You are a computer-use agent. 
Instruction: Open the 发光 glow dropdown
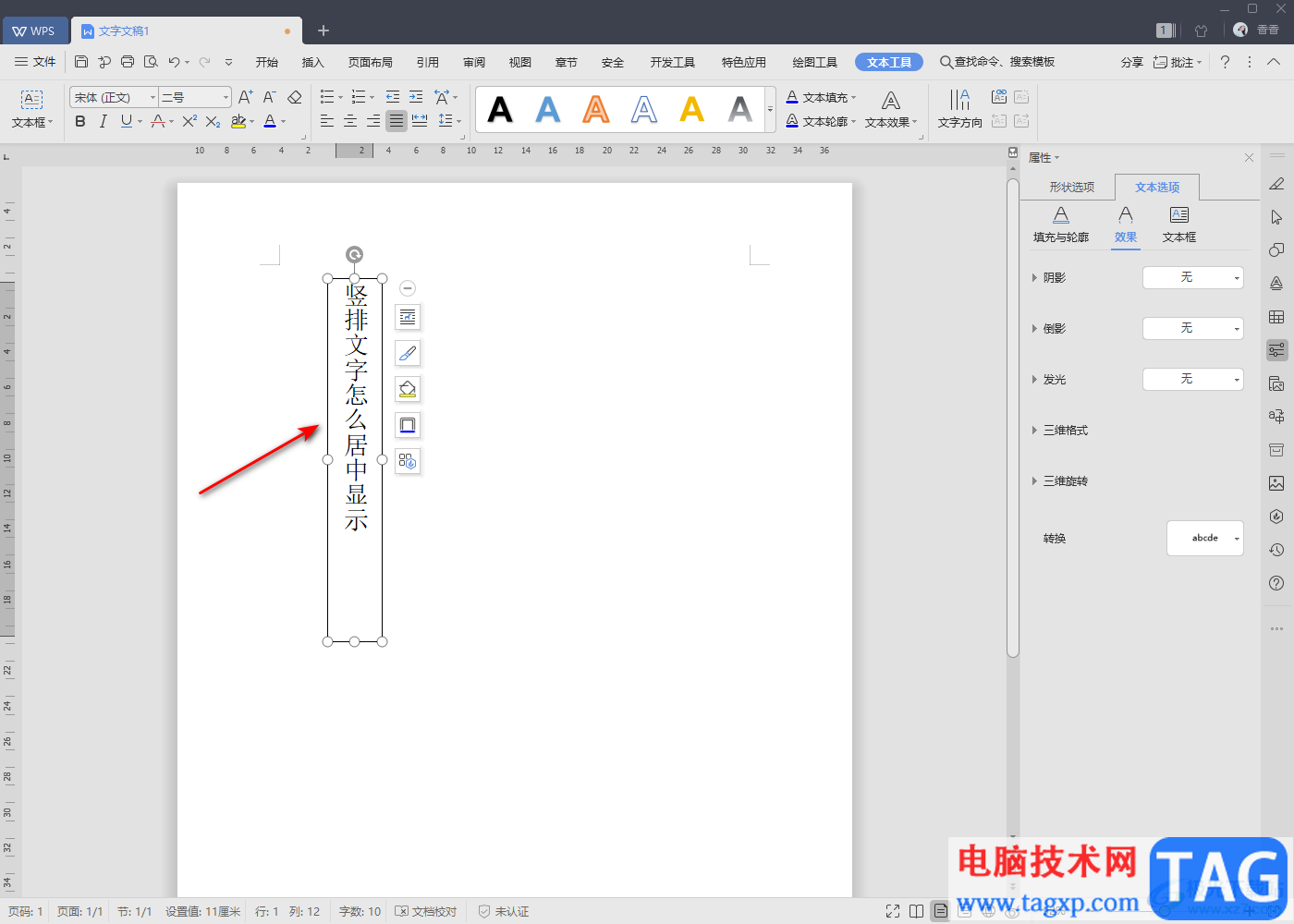(x=1193, y=379)
